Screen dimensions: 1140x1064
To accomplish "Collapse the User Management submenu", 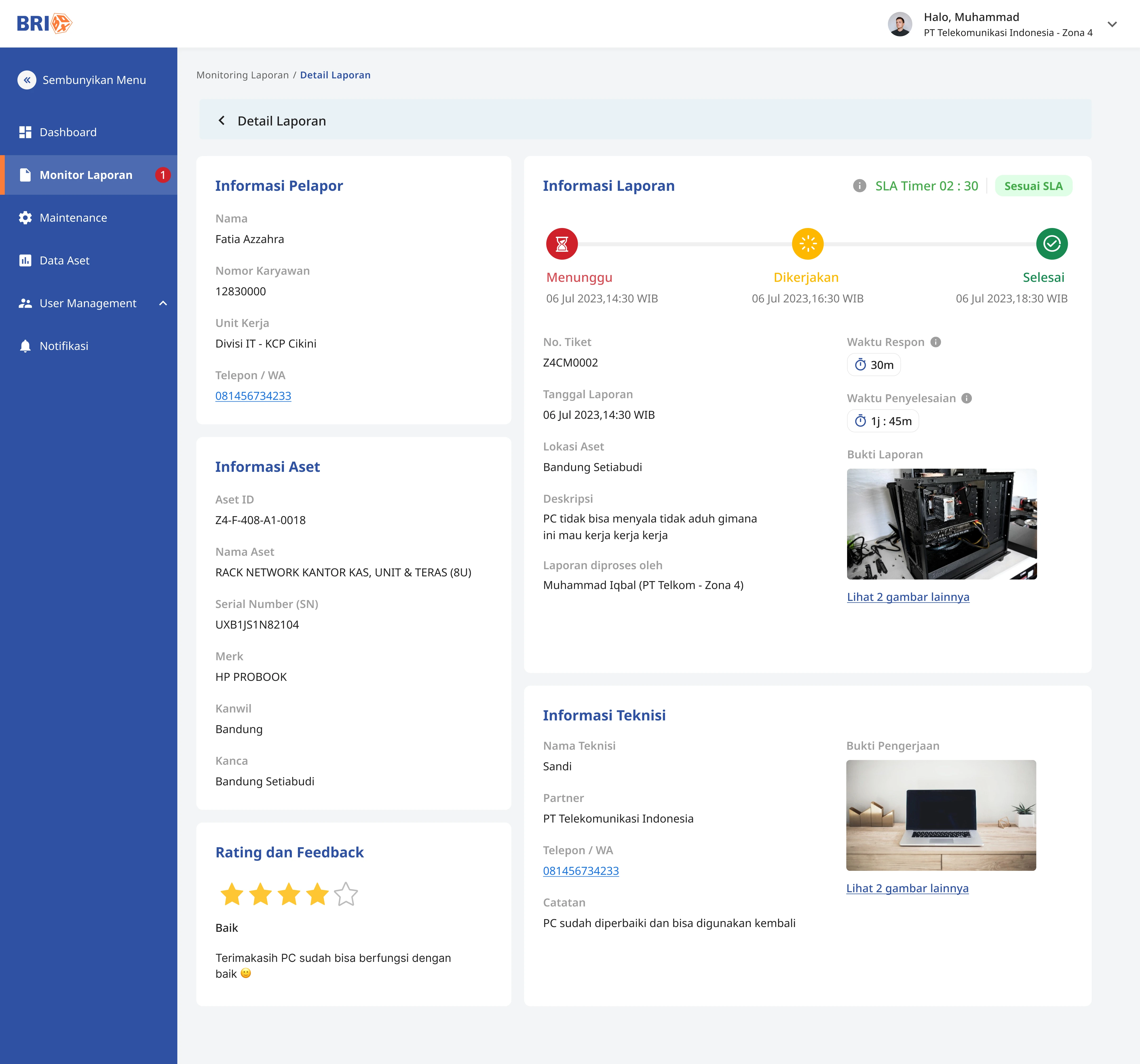I will point(163,303).
